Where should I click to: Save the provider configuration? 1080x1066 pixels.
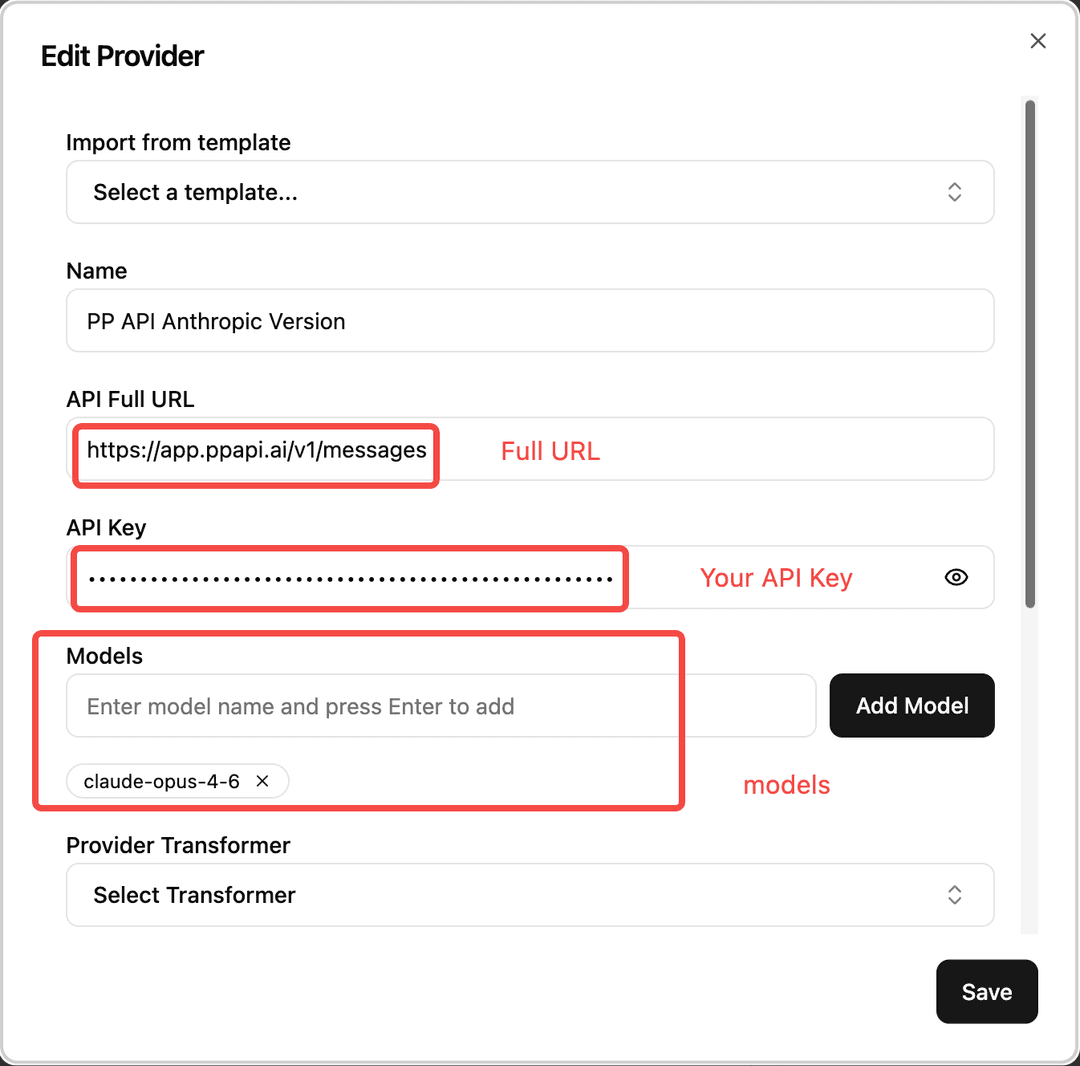coord(986,991)
